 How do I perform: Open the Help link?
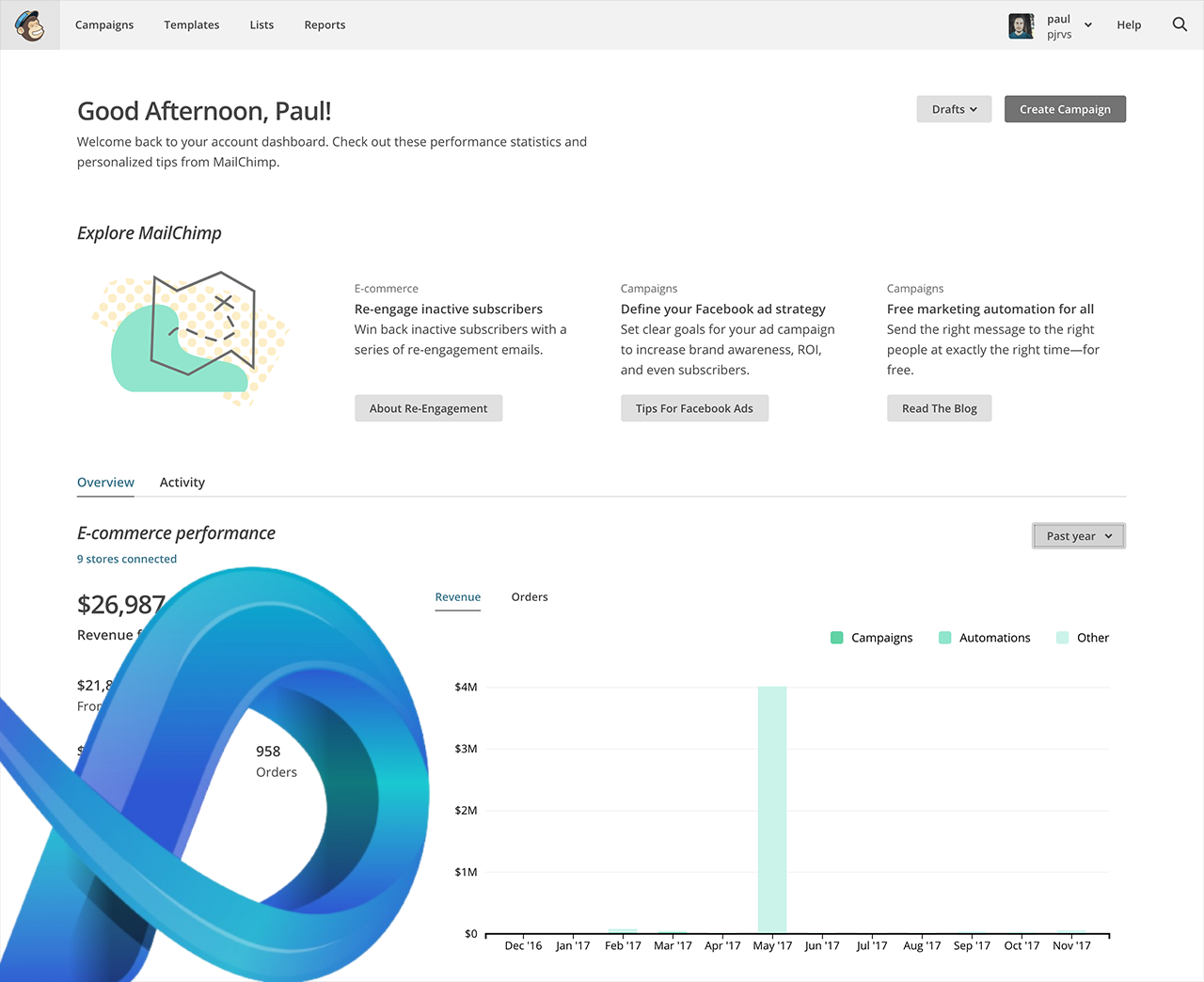1129,25
